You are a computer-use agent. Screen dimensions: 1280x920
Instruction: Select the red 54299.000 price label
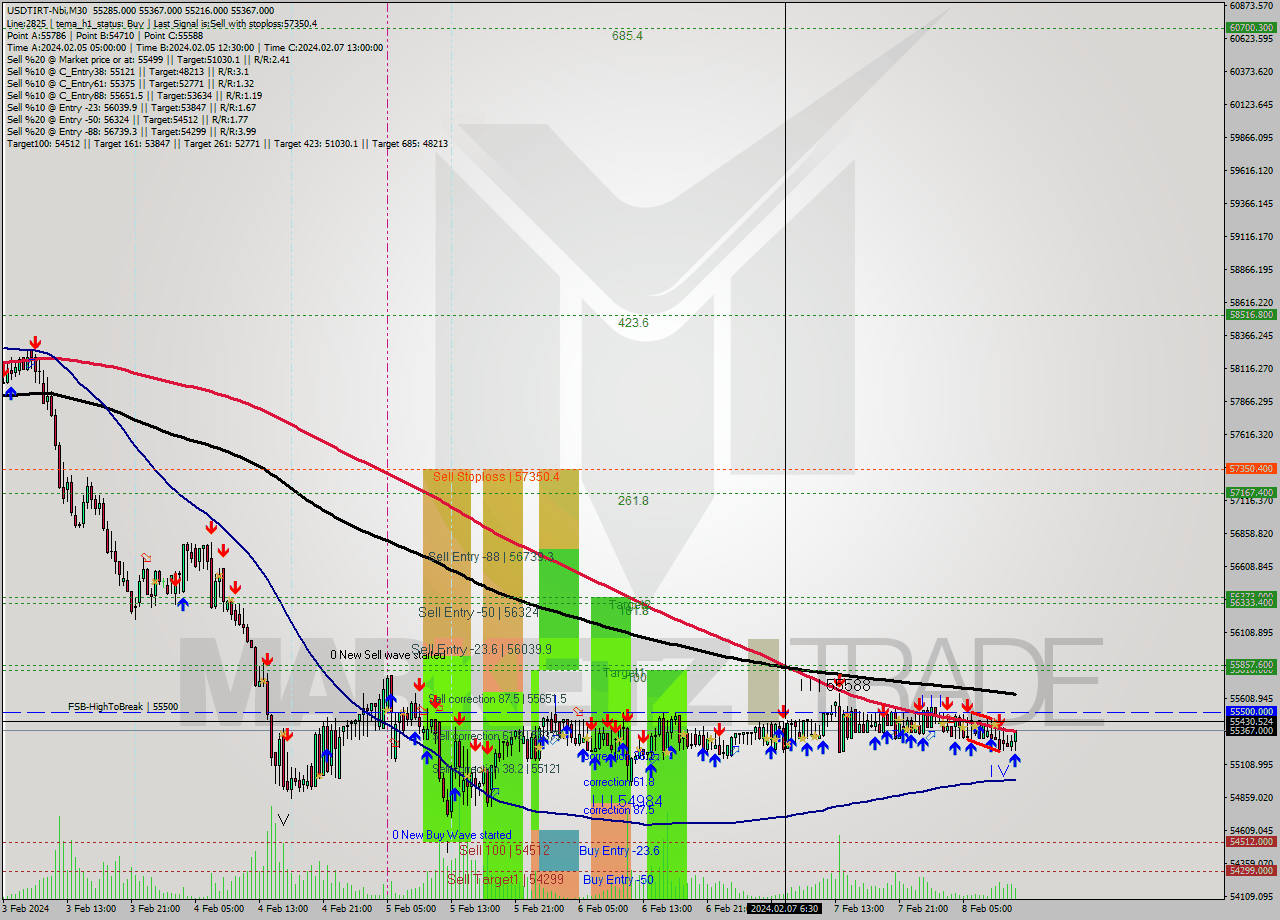(1250, 870)
